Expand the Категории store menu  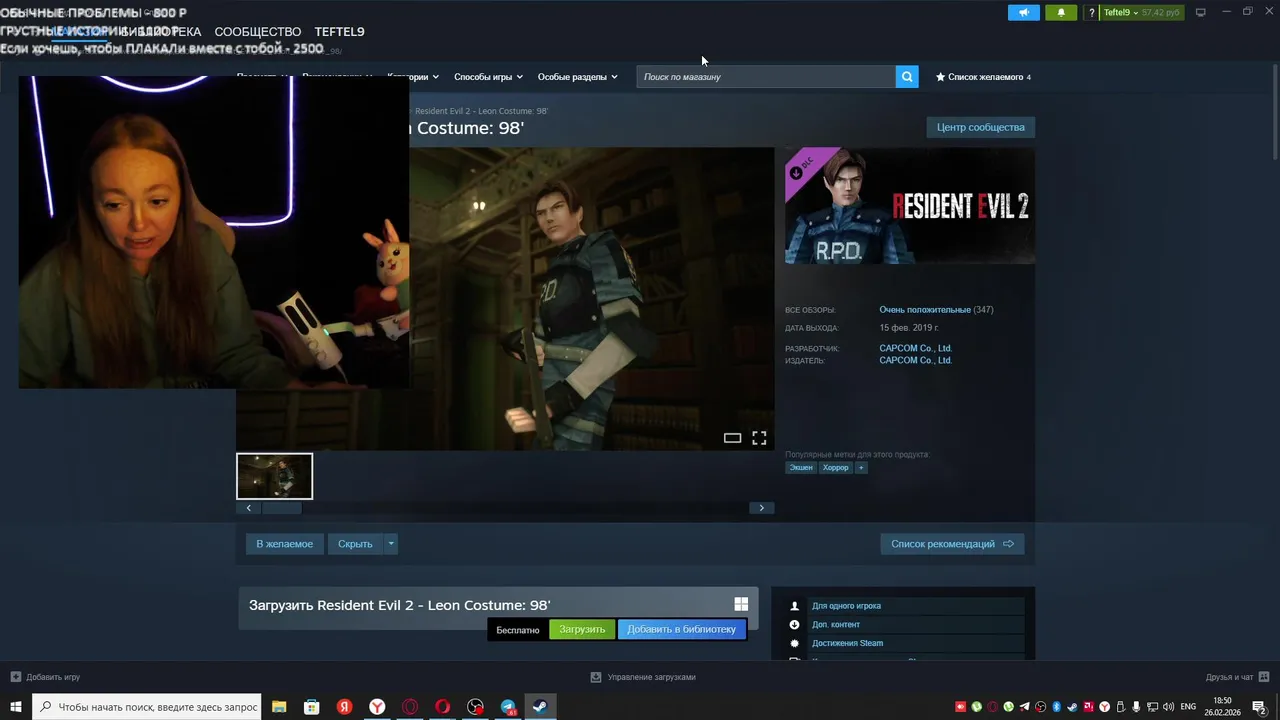click(x=413, y=77)
